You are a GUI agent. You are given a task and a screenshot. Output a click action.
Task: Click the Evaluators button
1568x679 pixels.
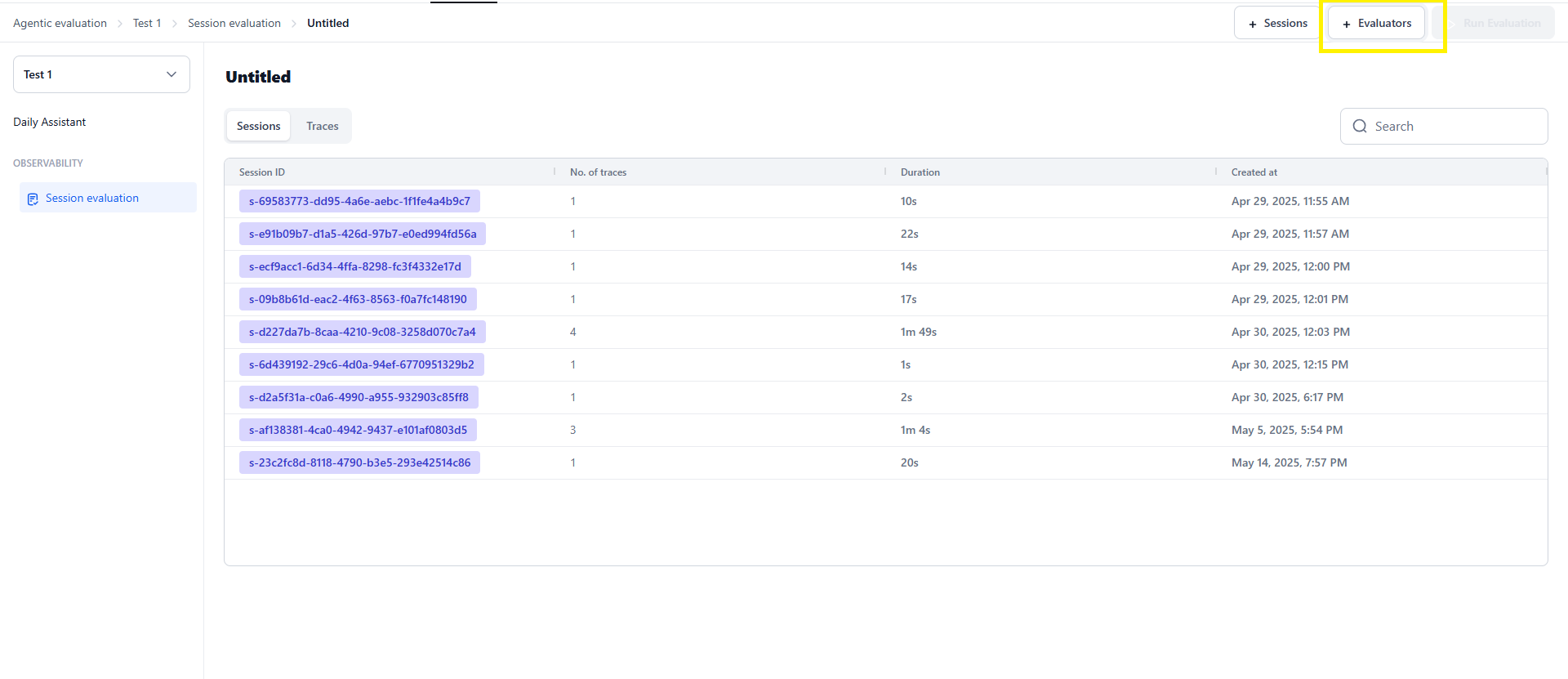coord(1377,23)
